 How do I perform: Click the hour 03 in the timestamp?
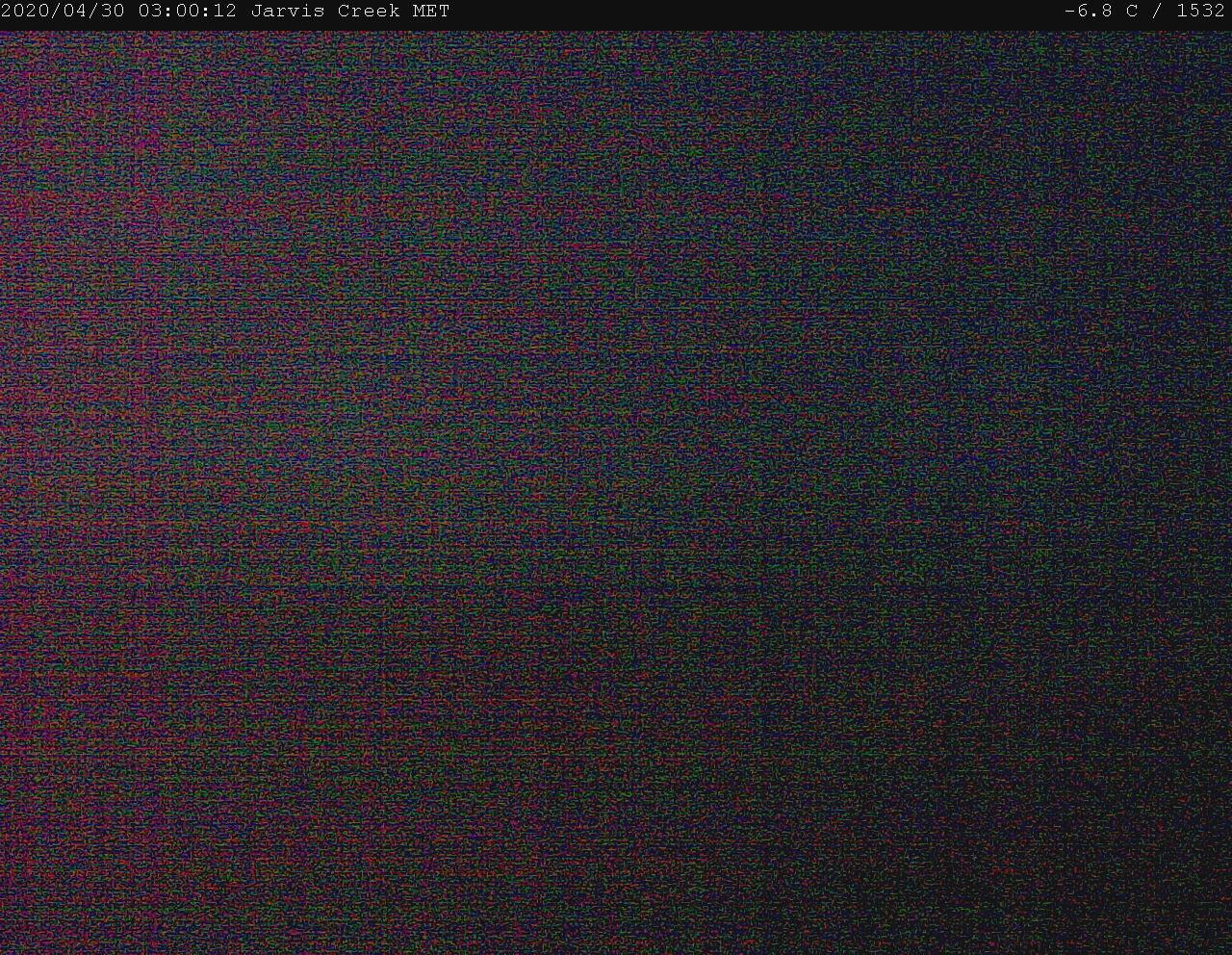tap(149, 12)
